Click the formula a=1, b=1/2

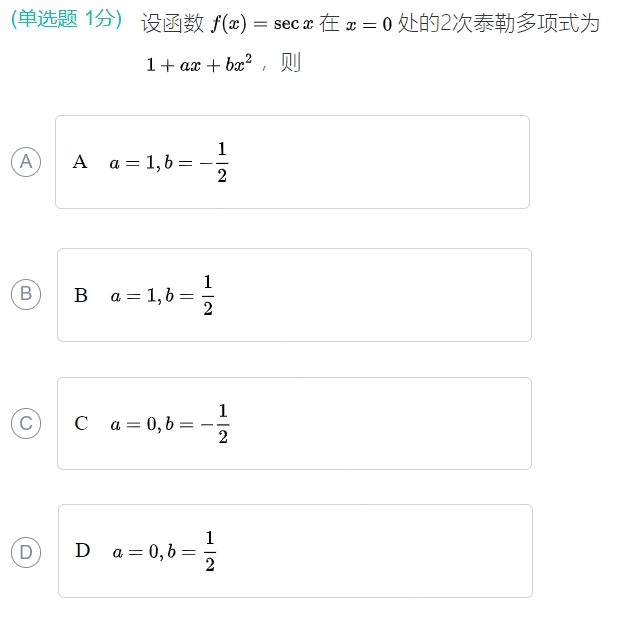162,295
